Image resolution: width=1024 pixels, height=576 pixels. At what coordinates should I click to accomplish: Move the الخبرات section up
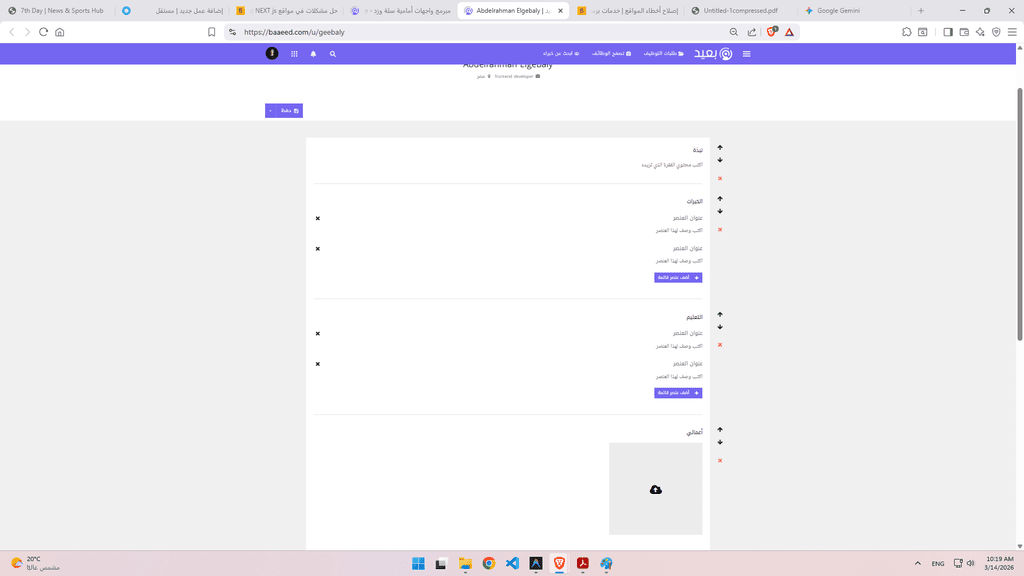720,199
